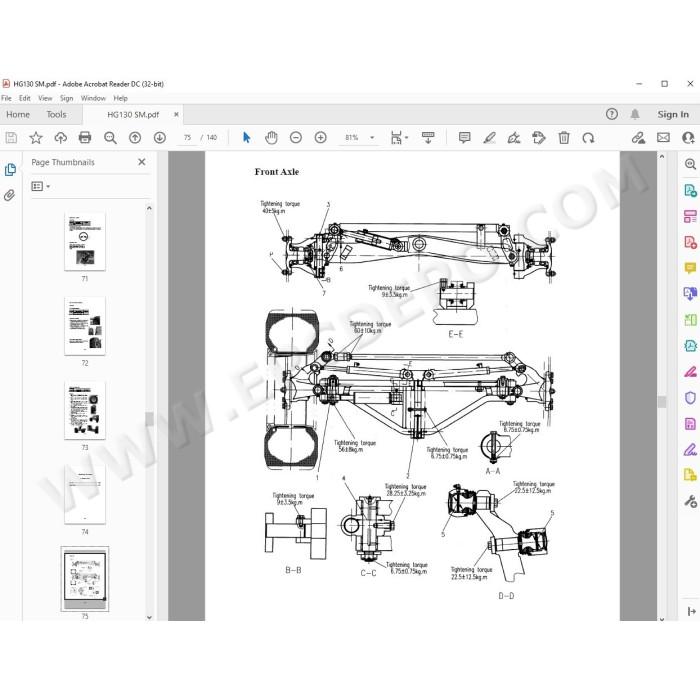700x700 pixels.
Task: Open the fit page options dropdown
Action: [x=399, y=138]
